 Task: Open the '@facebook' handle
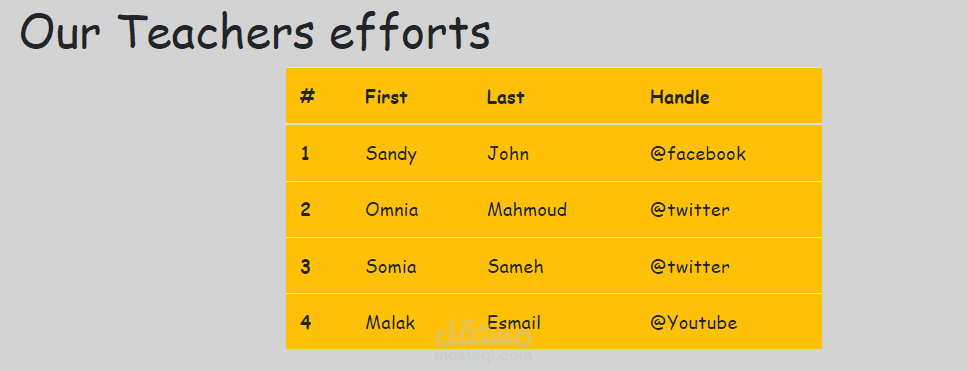click(x=697, y=153)
